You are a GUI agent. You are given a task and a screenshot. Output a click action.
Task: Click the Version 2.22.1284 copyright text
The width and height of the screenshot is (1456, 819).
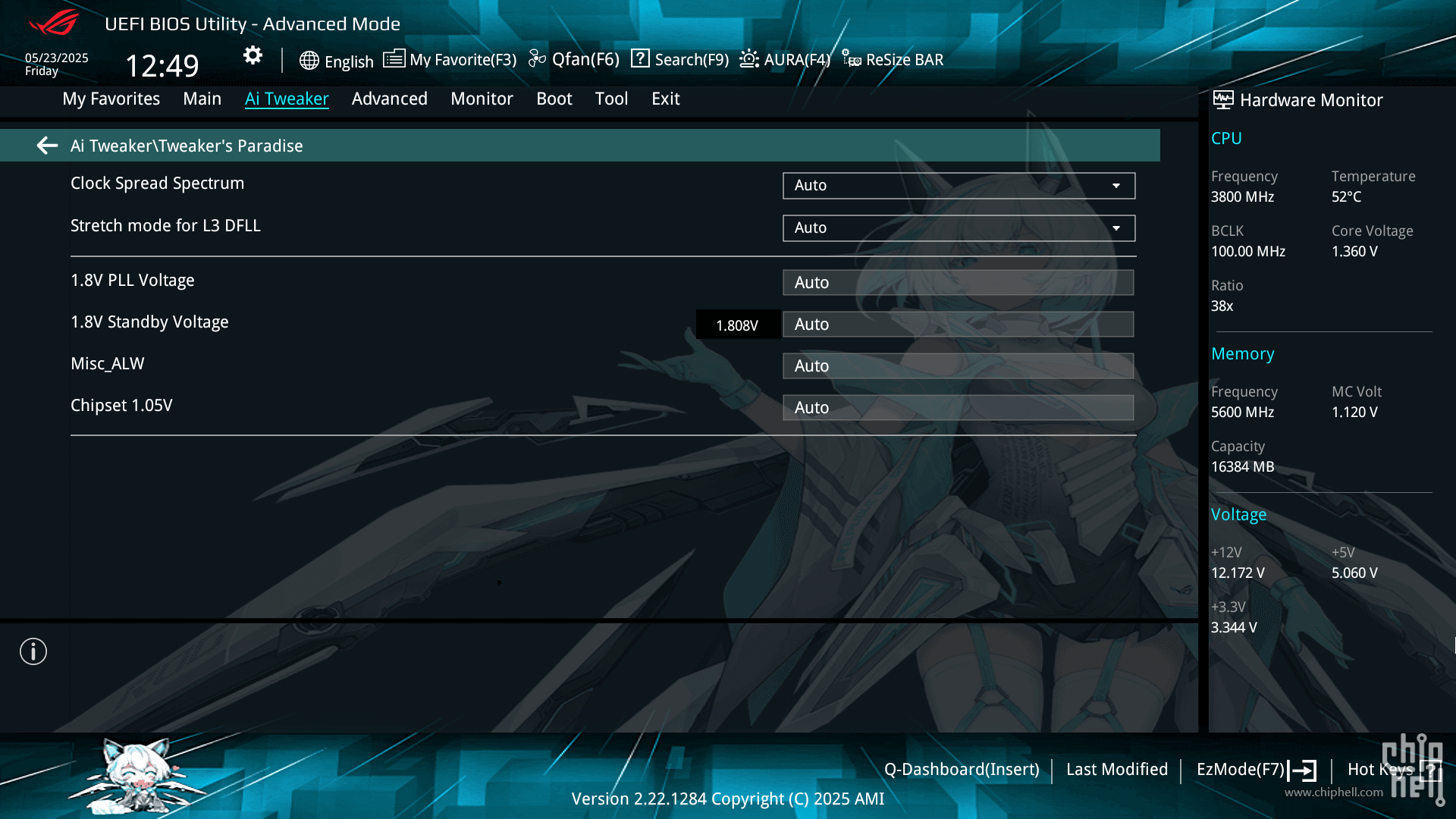(x=727, y=799)
